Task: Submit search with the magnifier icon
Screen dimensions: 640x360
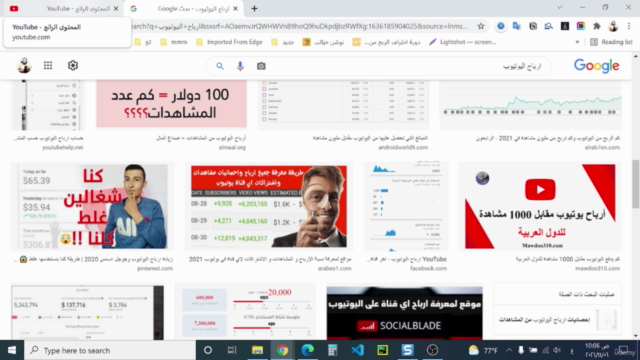Action: 220,66
